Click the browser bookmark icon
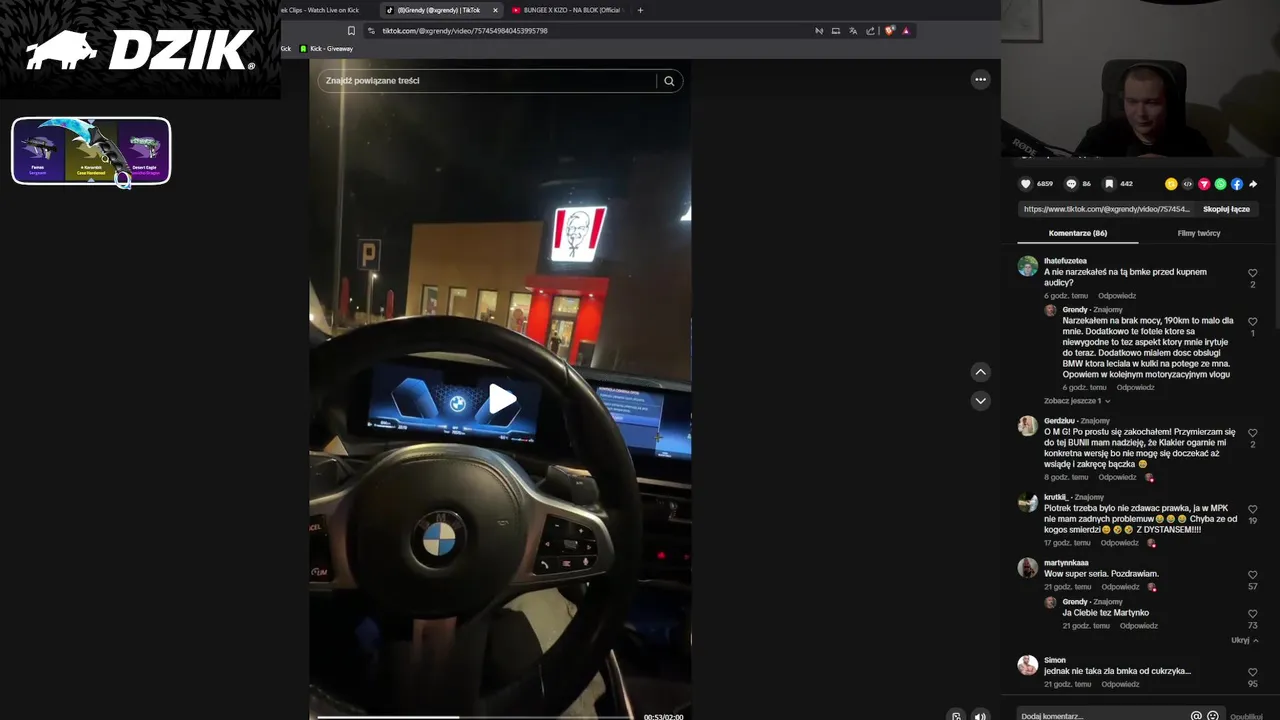The image size is (1280, 720). coord(351,31)
